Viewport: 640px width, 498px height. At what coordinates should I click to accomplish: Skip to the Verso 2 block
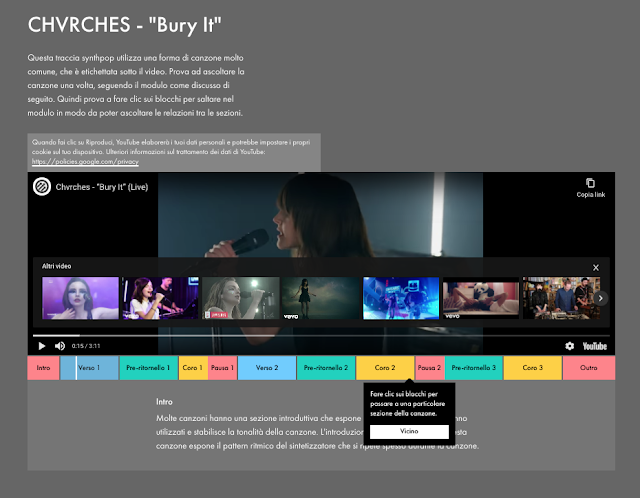coord(267,368)
